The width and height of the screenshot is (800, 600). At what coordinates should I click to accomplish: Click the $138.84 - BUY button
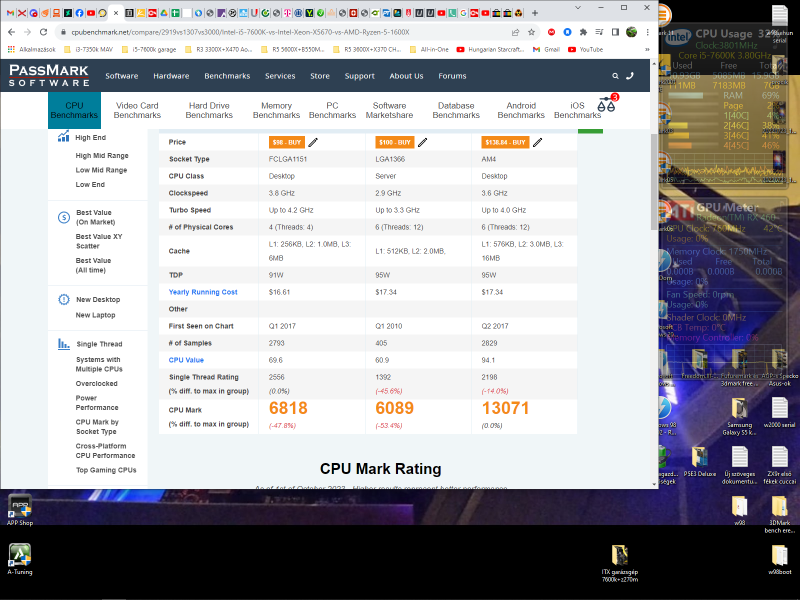505,142
